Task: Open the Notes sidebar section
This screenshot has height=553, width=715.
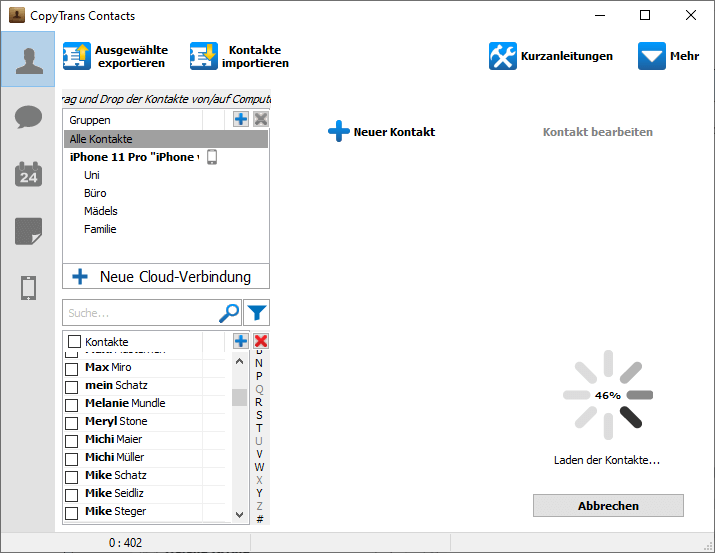Action: tap(28, 231)
